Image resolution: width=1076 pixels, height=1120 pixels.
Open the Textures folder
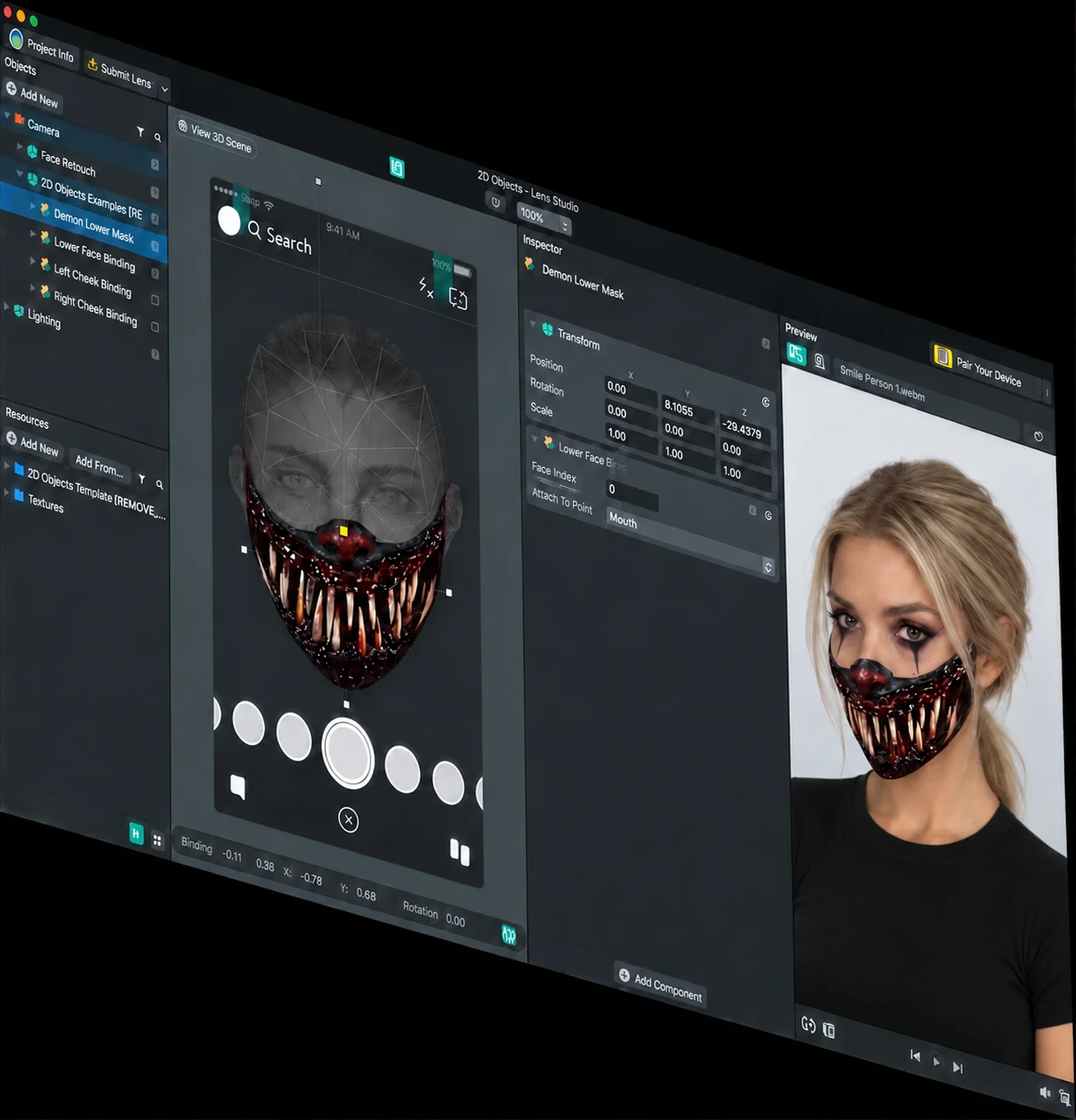point(45,504)
